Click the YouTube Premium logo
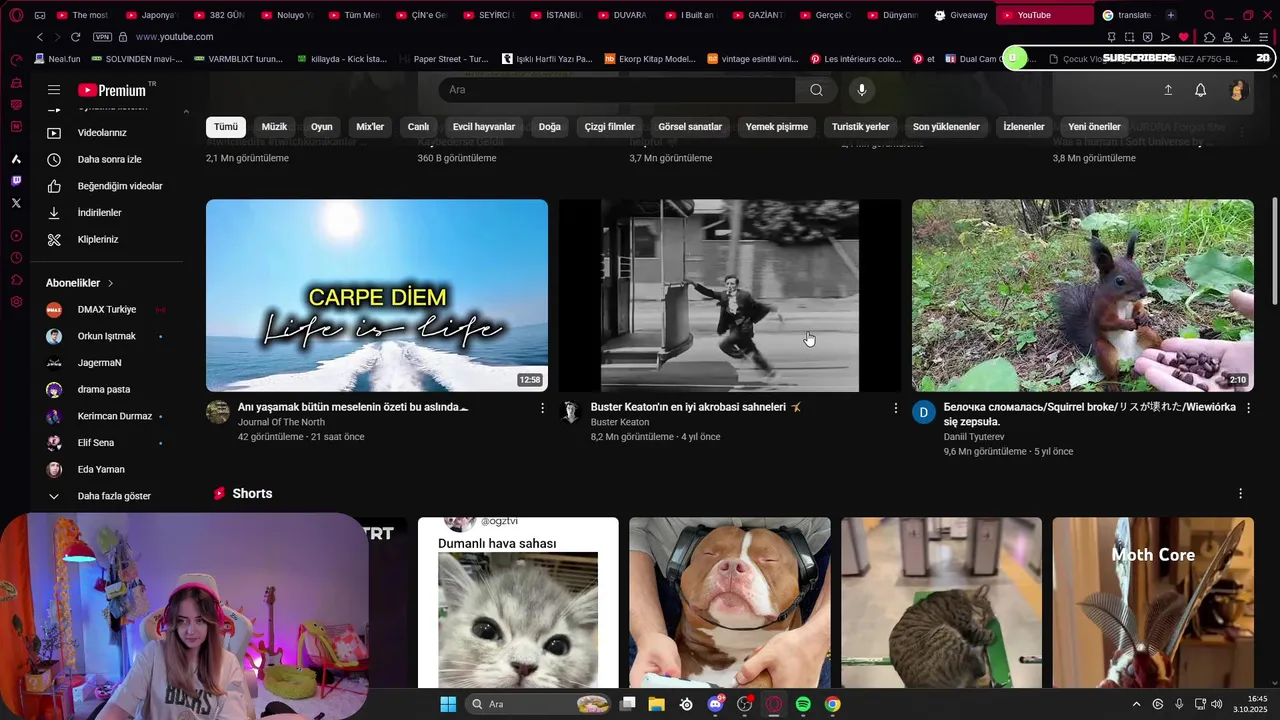Viewport: 1280px width, 720px height. [x=112, y=90]
